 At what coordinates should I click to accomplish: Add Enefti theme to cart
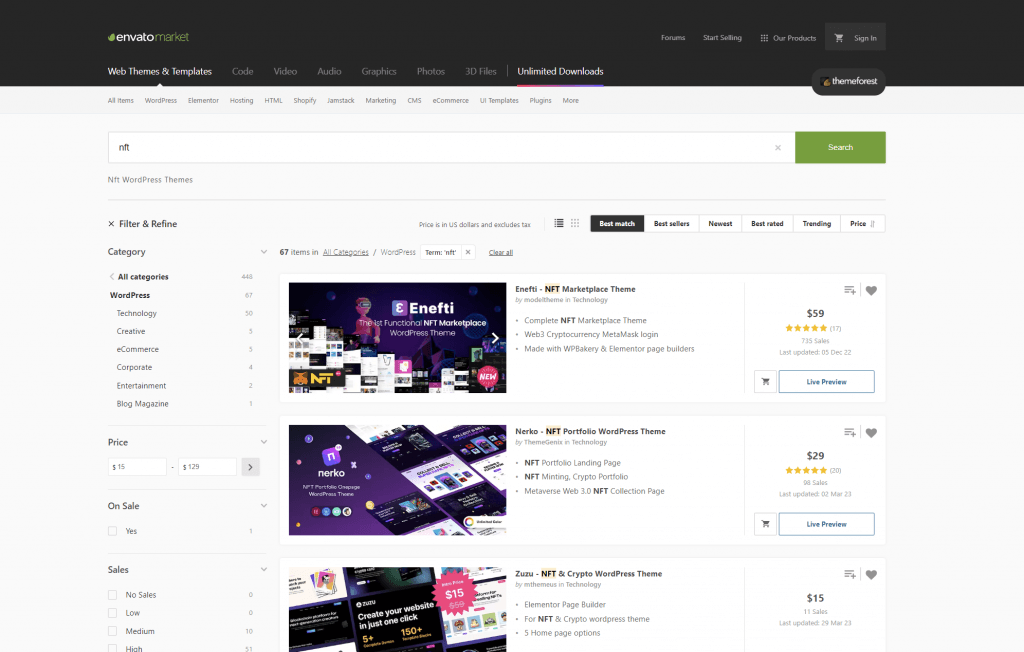point(765,382)
